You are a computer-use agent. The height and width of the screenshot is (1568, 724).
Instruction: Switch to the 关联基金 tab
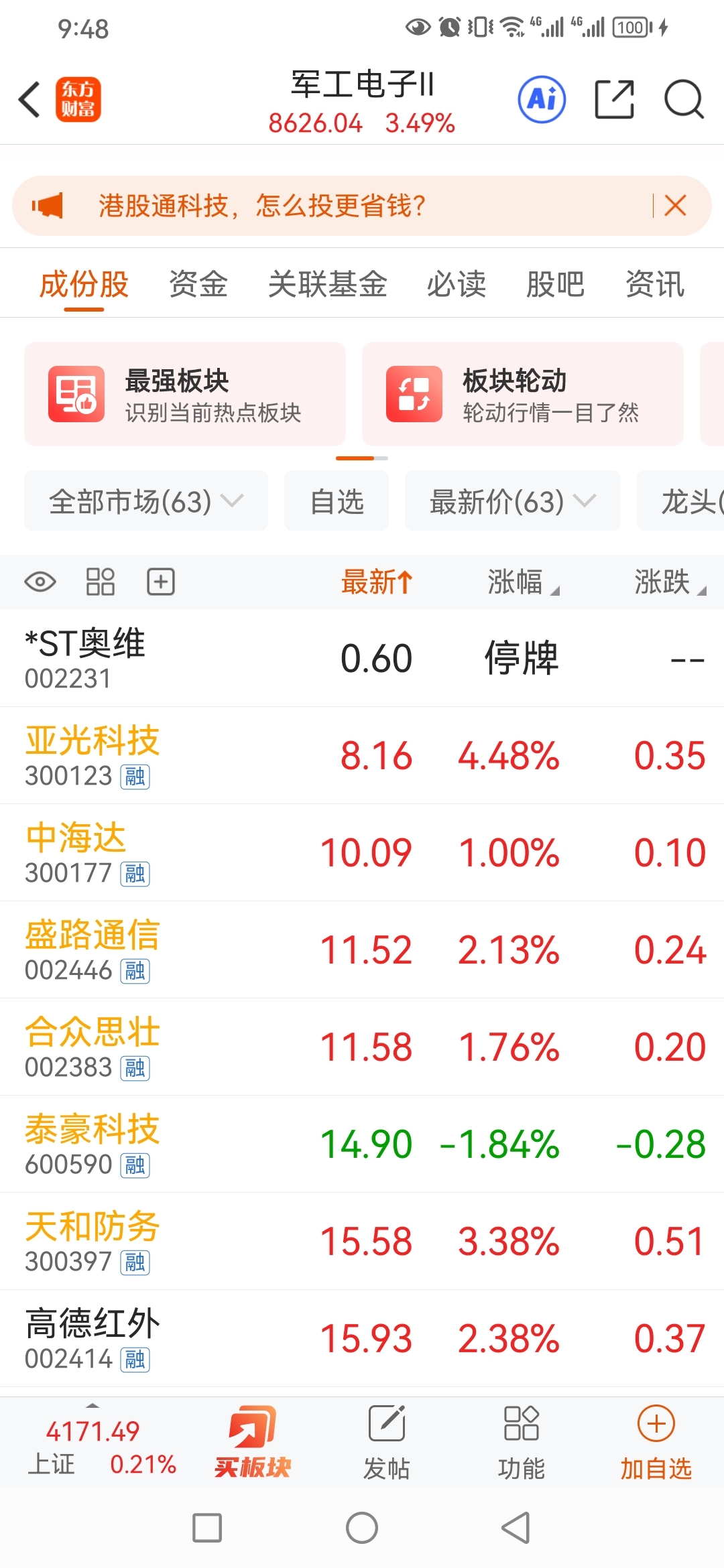click(328, 284)
